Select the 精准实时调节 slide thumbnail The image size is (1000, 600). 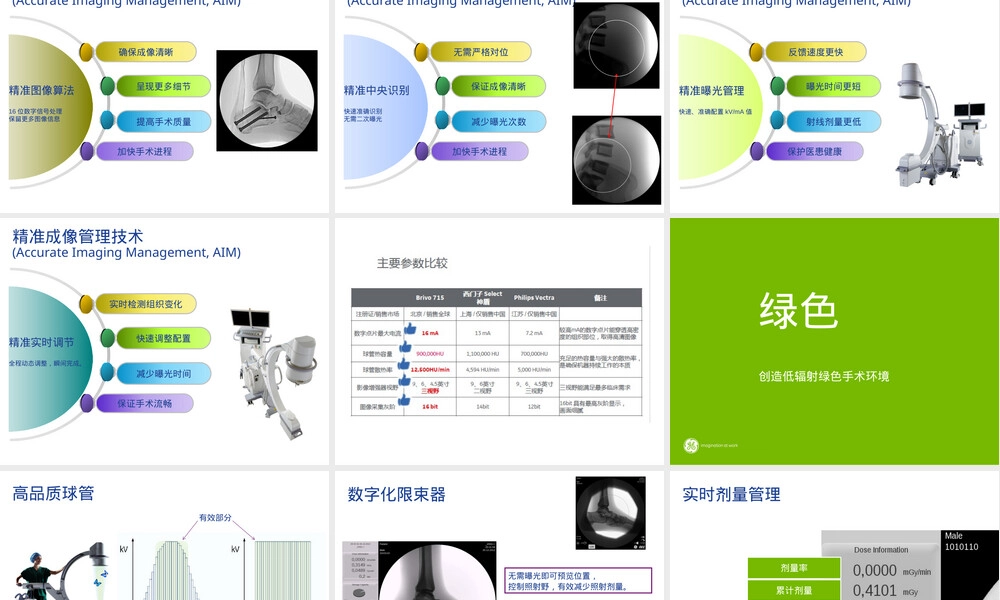click(165, 341)
